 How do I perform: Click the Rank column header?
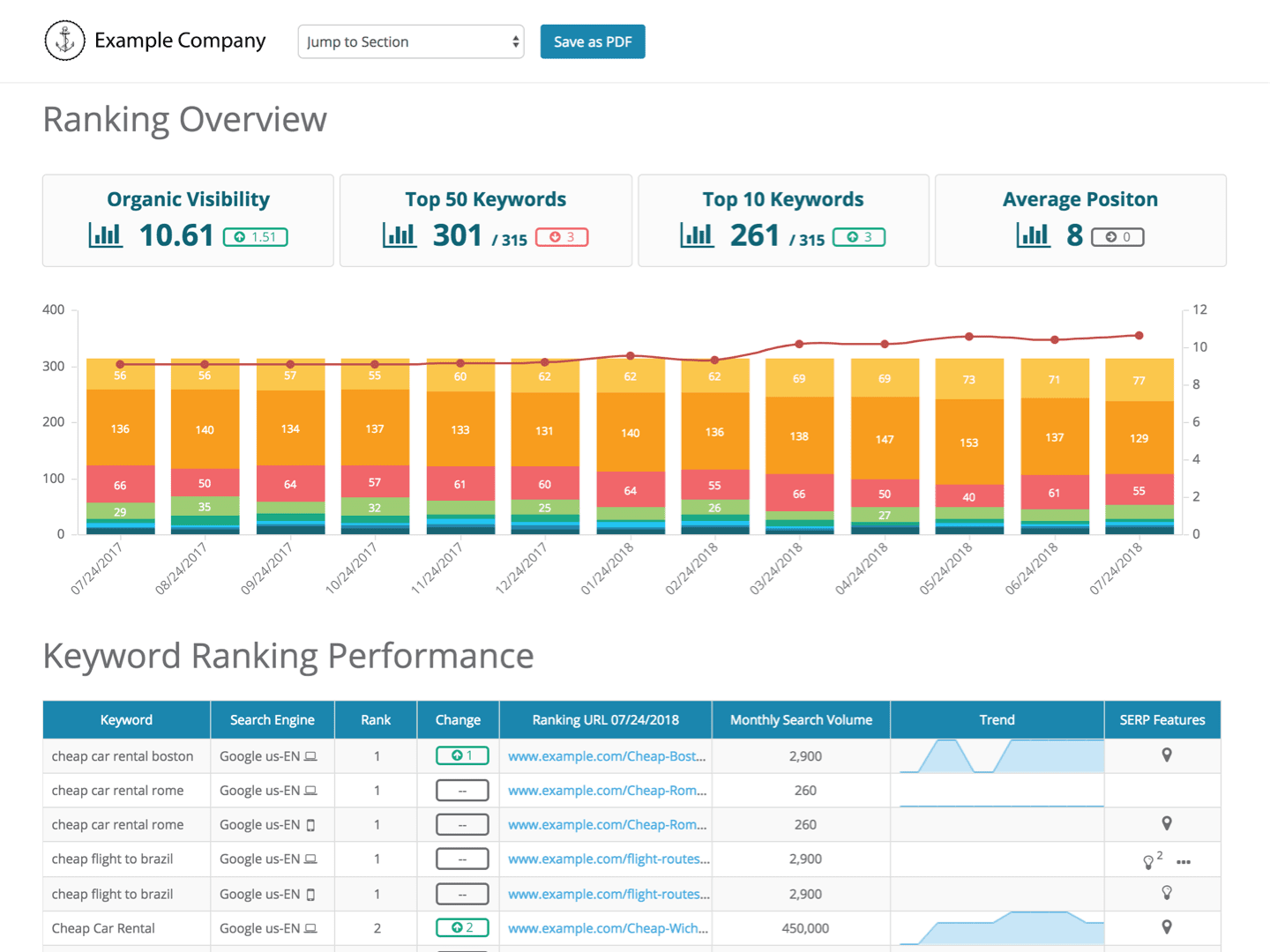point(376,720)
